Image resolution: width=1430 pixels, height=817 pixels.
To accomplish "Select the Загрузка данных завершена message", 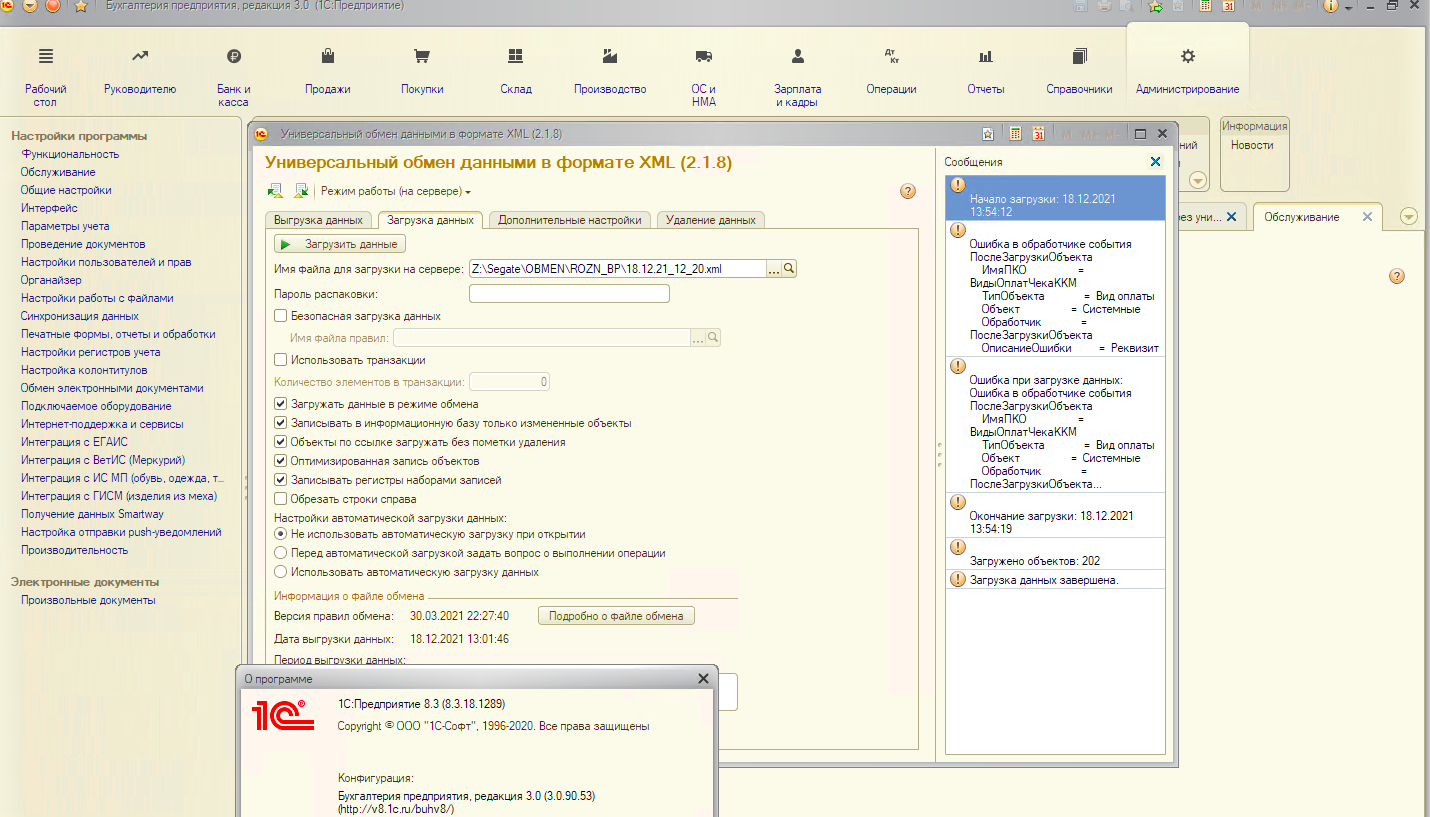I will pyautogui.click(x=1055, y=579).
